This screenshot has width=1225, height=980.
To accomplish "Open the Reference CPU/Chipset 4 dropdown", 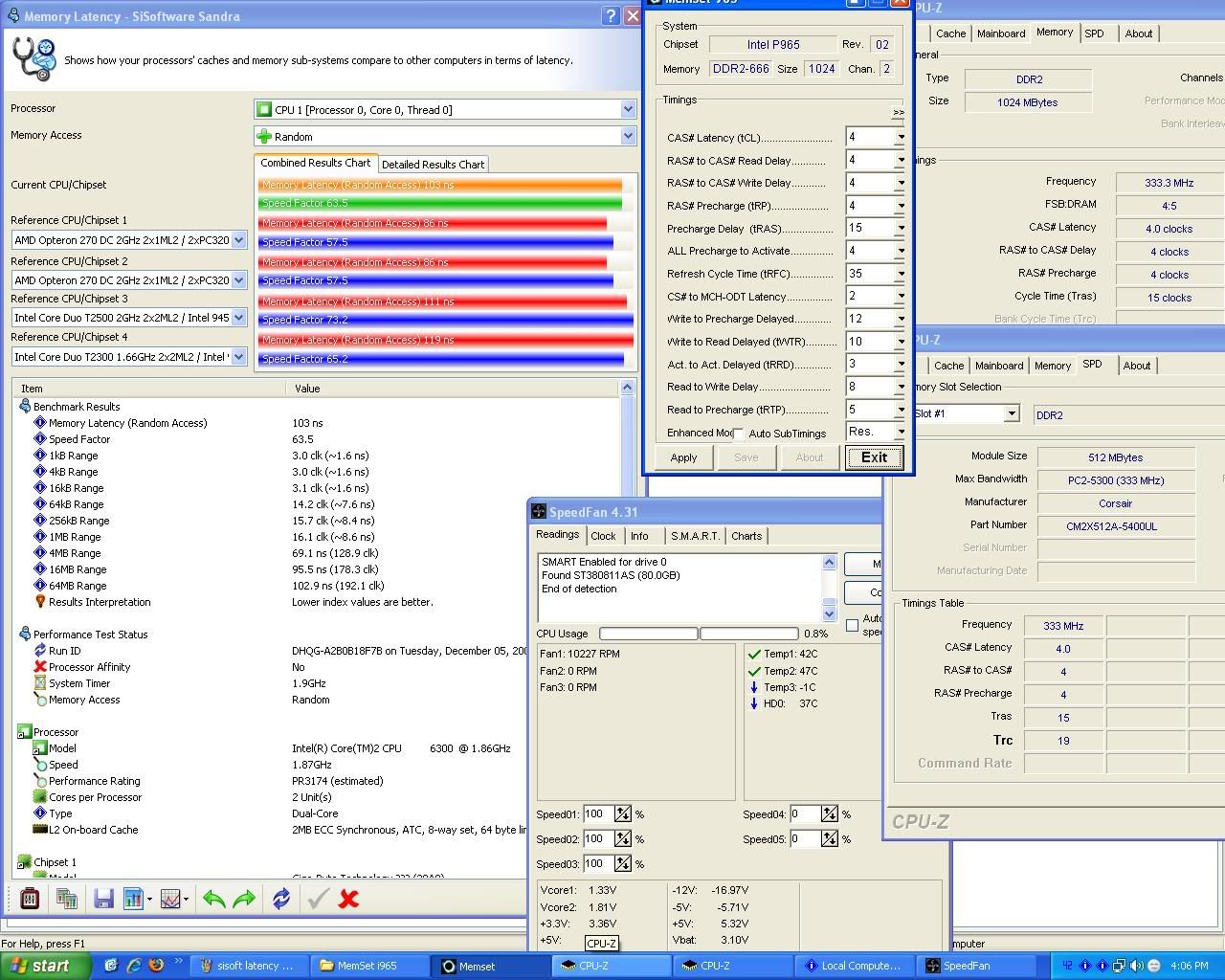I will 239,357.
